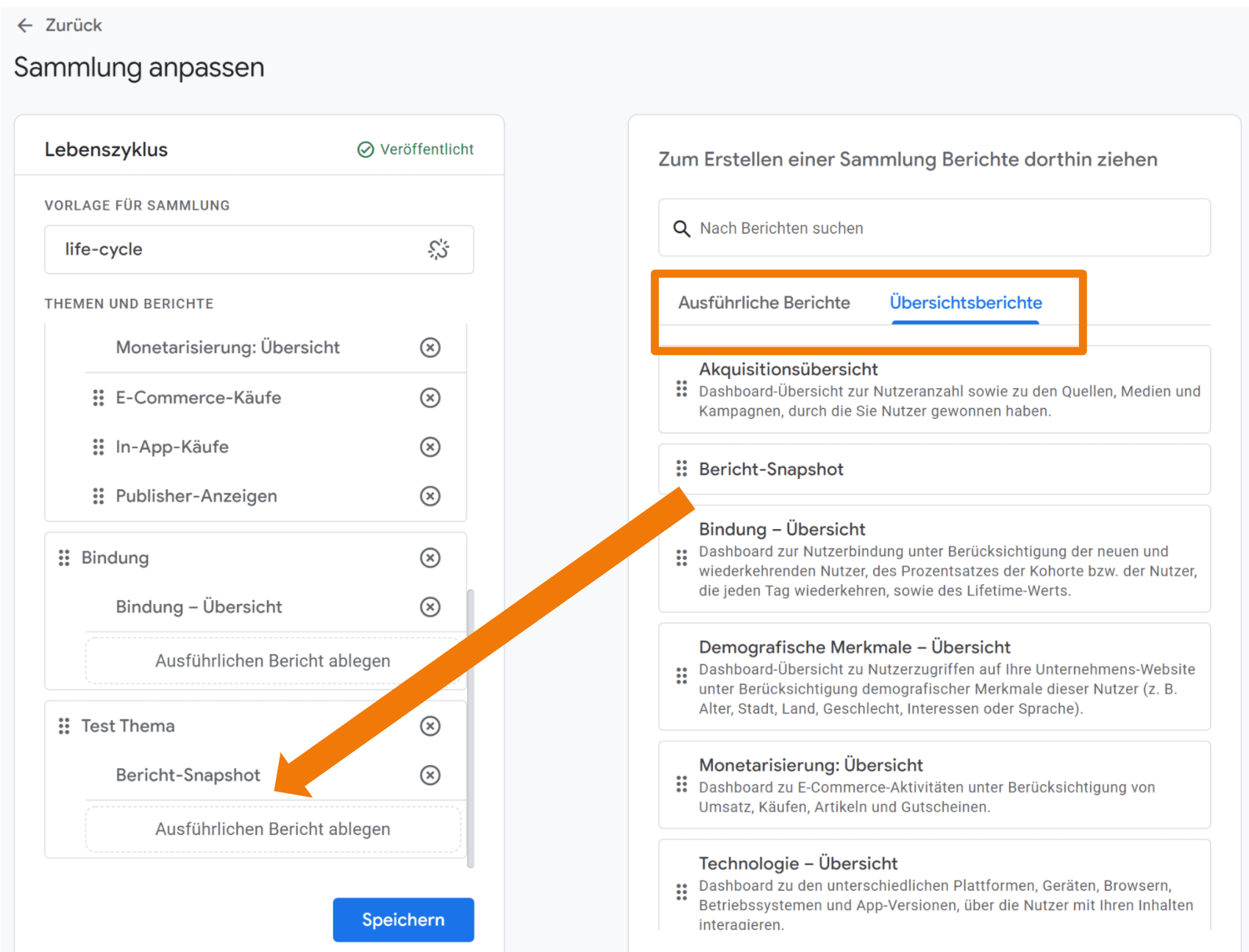Delete the Bindung topic
Image resolution: width=1249 pixels, height=952 pixels.
click(430, 558)
